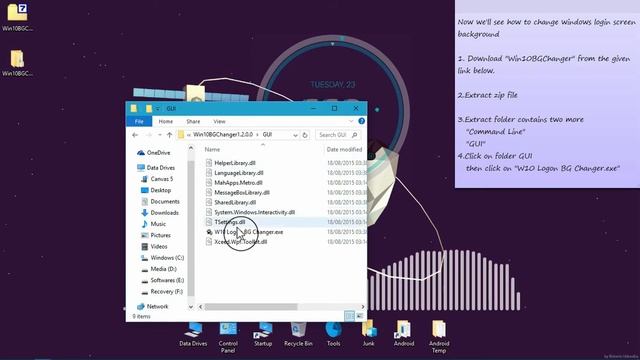640x360 pixels.
Task: Go back with the Back arrow
Action: click(135, 135)
